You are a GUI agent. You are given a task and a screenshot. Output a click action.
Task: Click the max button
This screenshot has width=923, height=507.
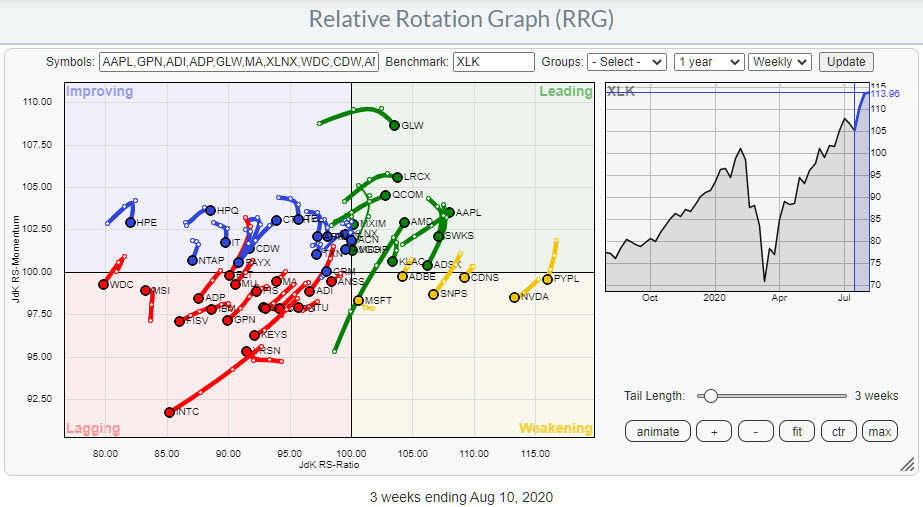[879, 431]
